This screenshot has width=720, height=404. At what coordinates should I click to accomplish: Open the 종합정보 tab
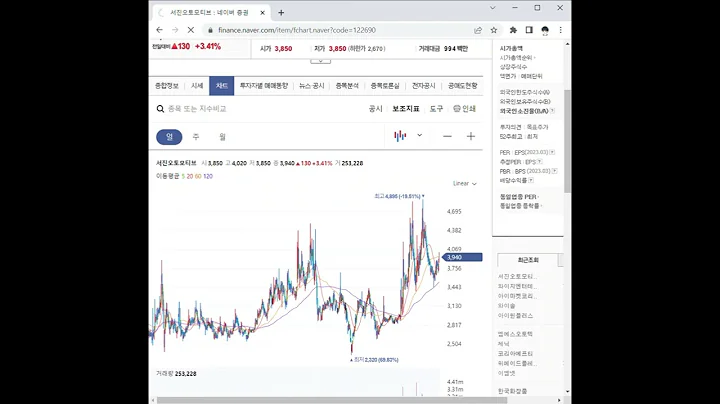click(x=166, y=86)
